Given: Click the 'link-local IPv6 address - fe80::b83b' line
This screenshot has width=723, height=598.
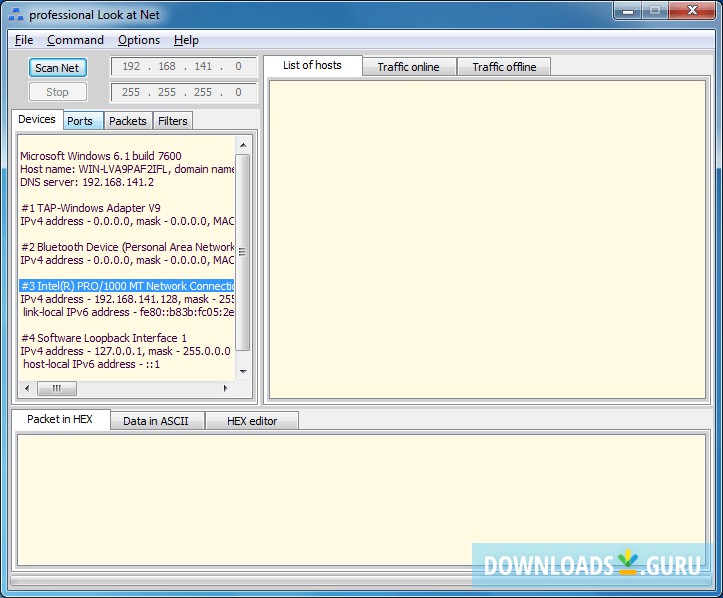Looking at the screenshot, I should (x=129, y=312).
